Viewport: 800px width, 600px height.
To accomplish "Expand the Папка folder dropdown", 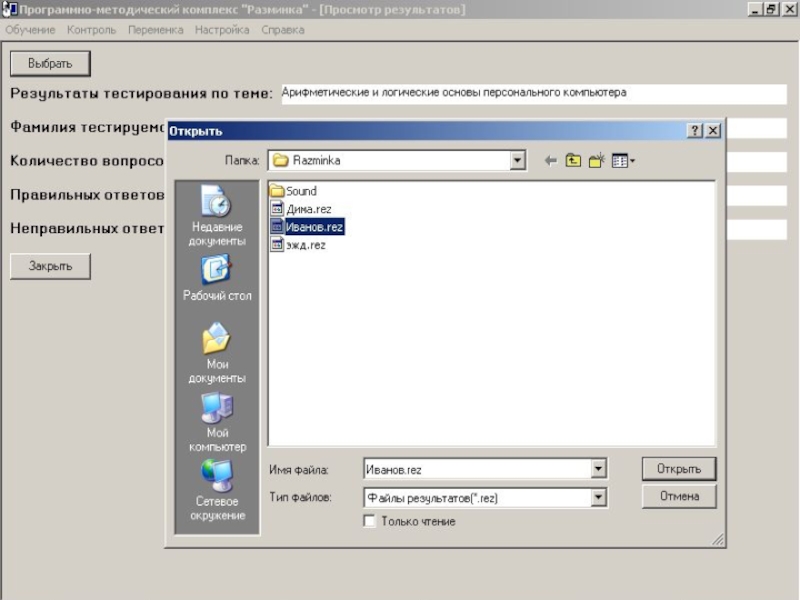I will point(517,160).
